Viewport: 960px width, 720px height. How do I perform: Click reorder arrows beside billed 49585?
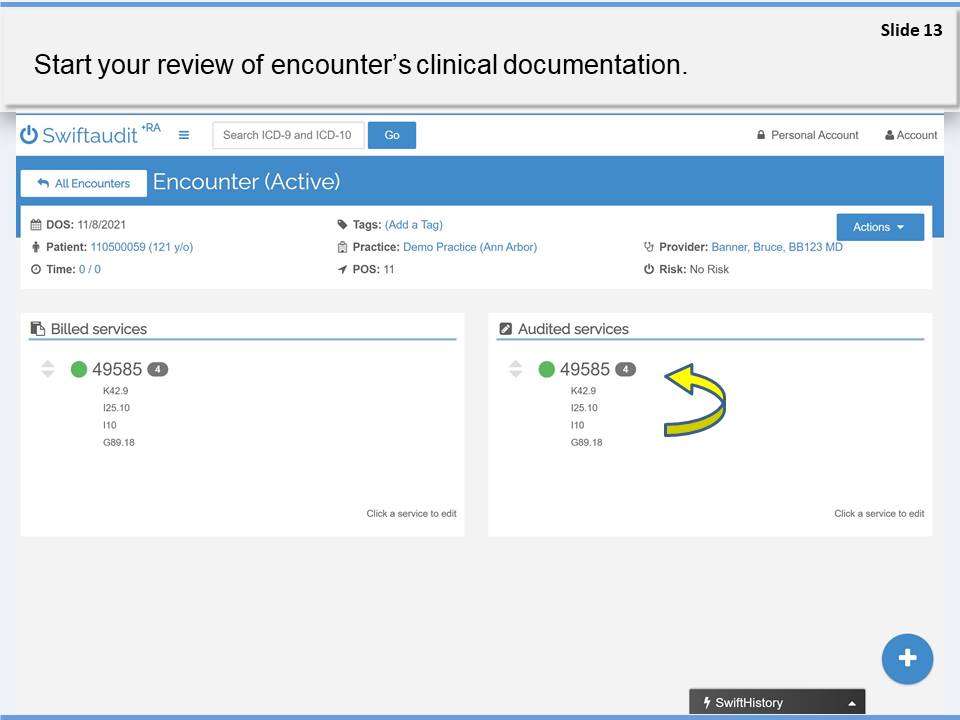47,369
